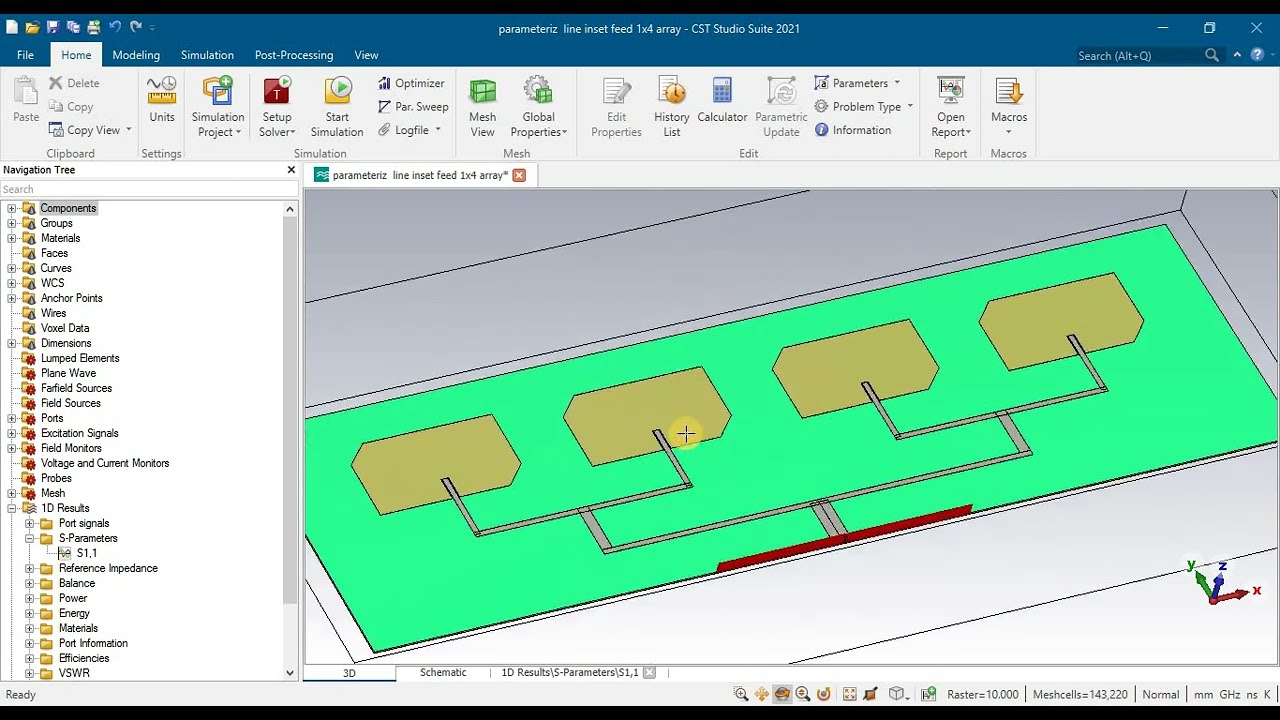Switch to the Simulation ribbon tab
The image size is (1280, 720).
[207, 55]
